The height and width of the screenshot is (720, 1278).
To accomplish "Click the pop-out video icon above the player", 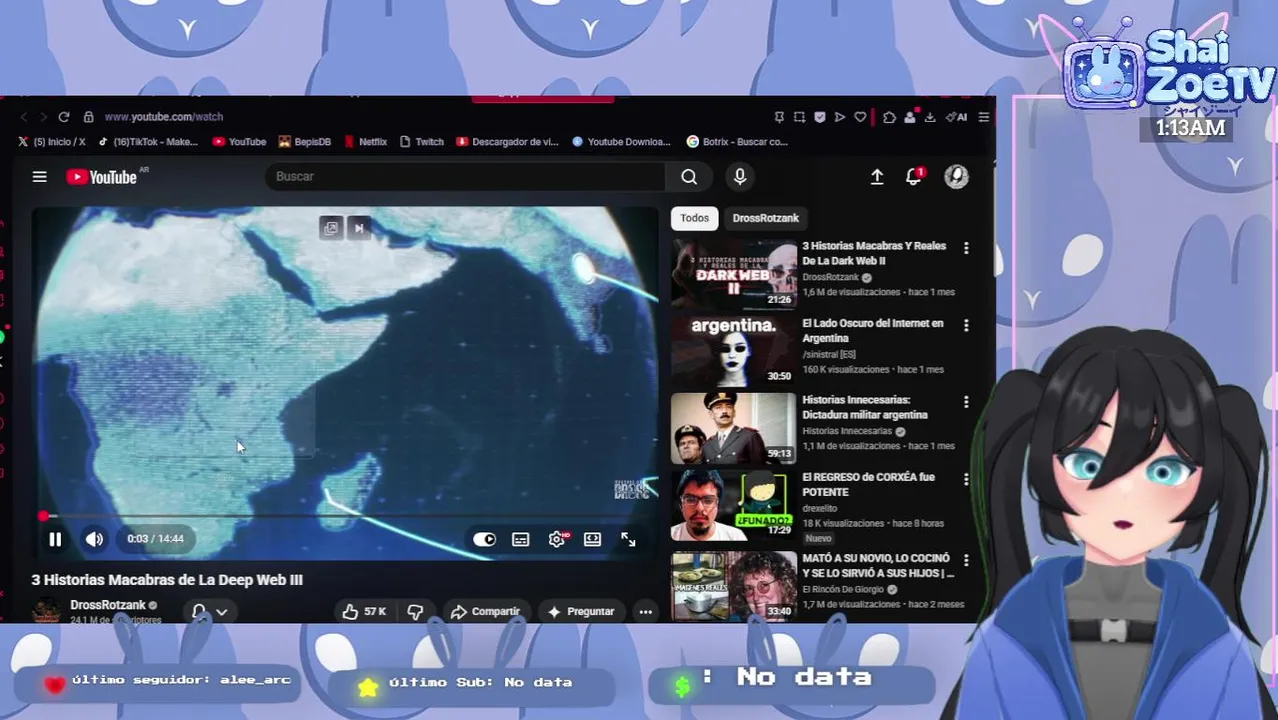I will pos(331,228).
